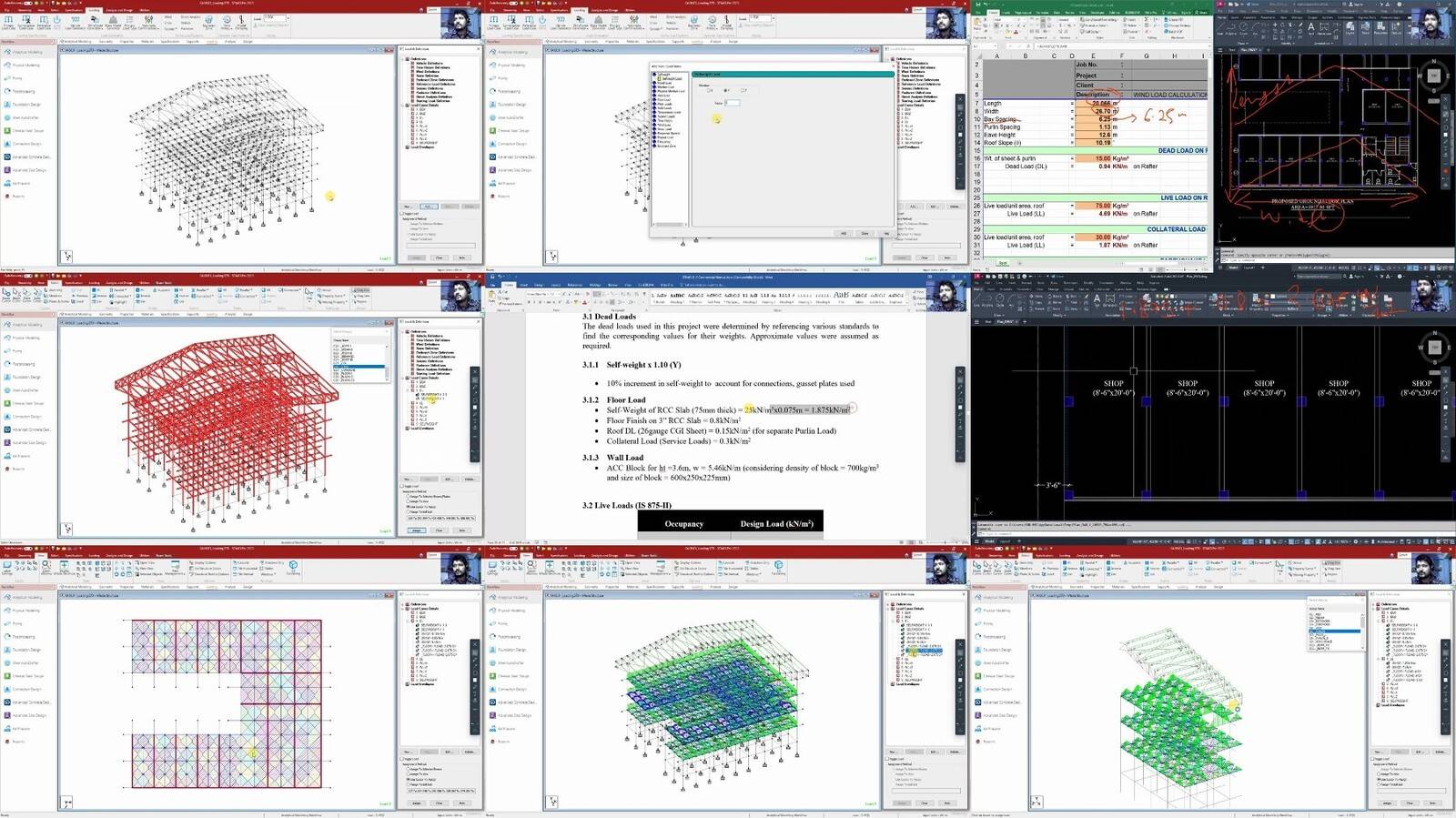Click the Assign button in red-model STAAD load panel

point(417,530)
